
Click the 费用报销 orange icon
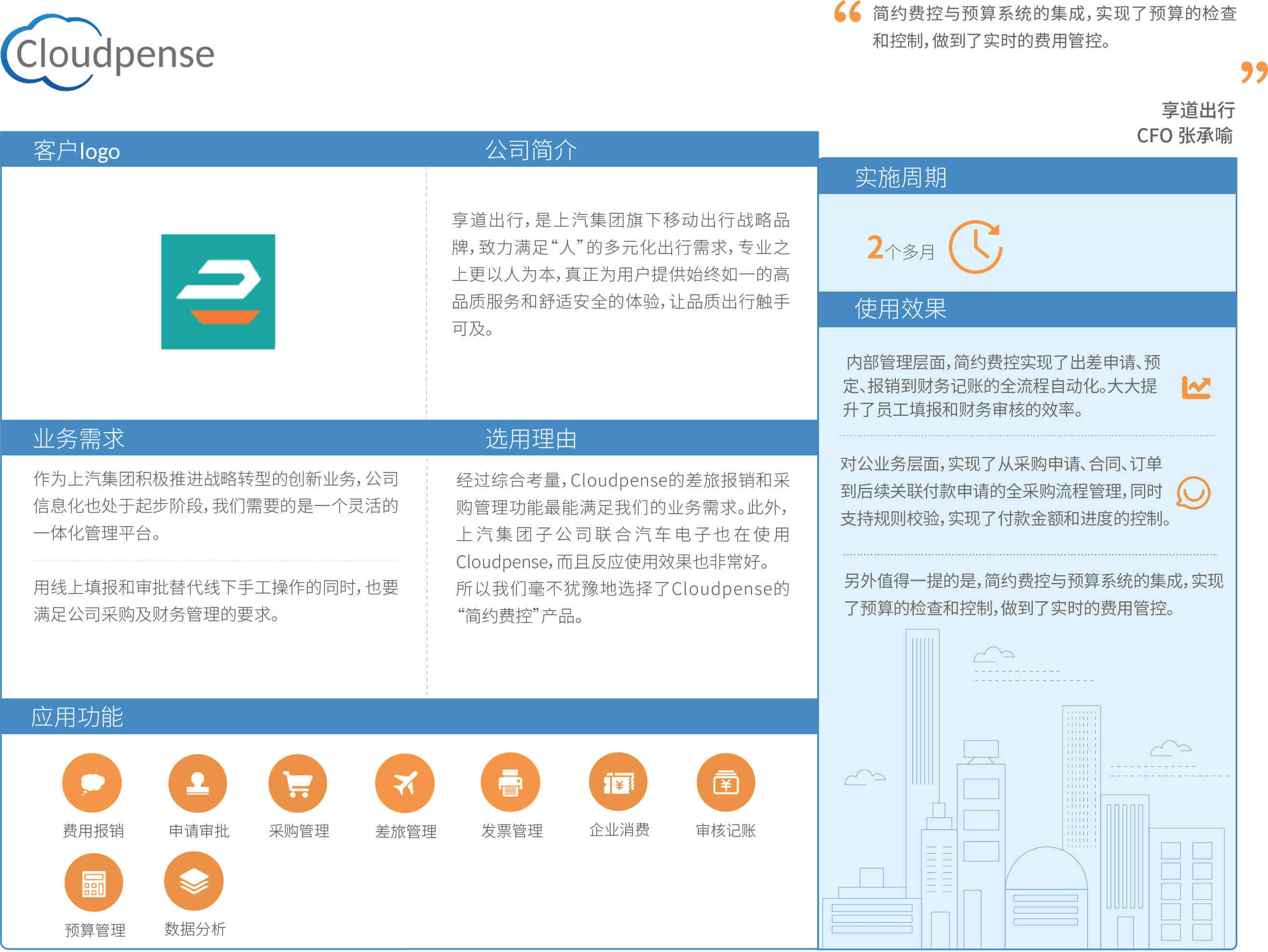[92, 783]
